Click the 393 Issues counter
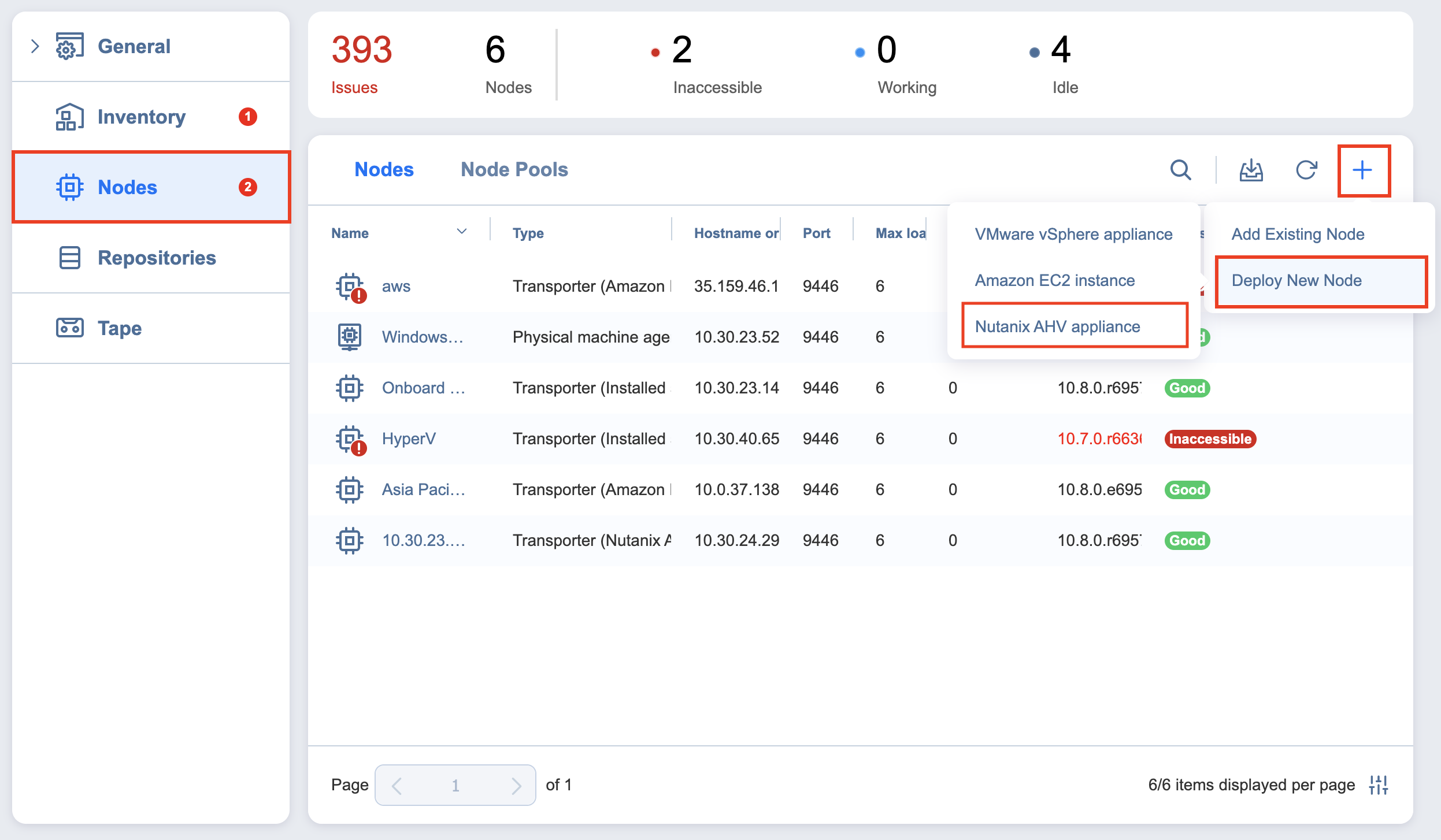The width and height of the screenshot is (1441, 840). (361, 64)
